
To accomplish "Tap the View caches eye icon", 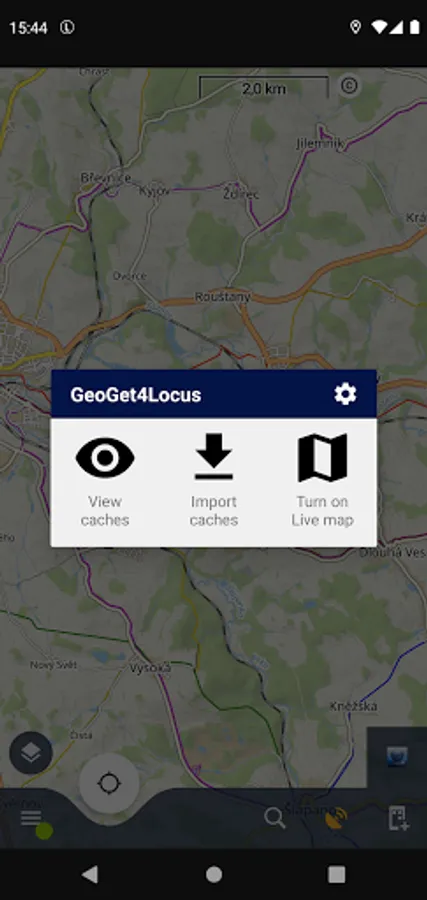I will (105, 458).
